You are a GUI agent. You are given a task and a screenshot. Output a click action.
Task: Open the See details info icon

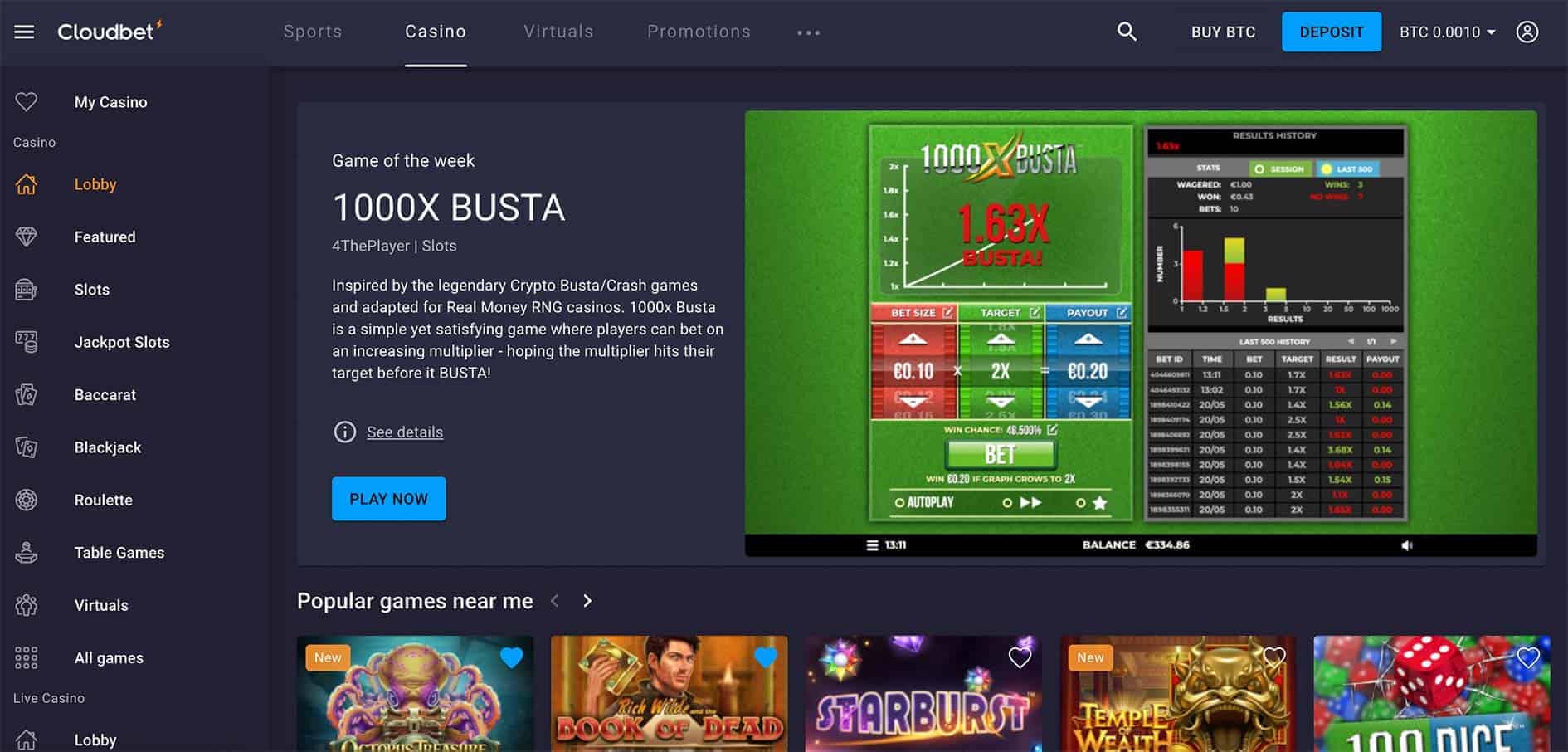click(x=344, y=432)
